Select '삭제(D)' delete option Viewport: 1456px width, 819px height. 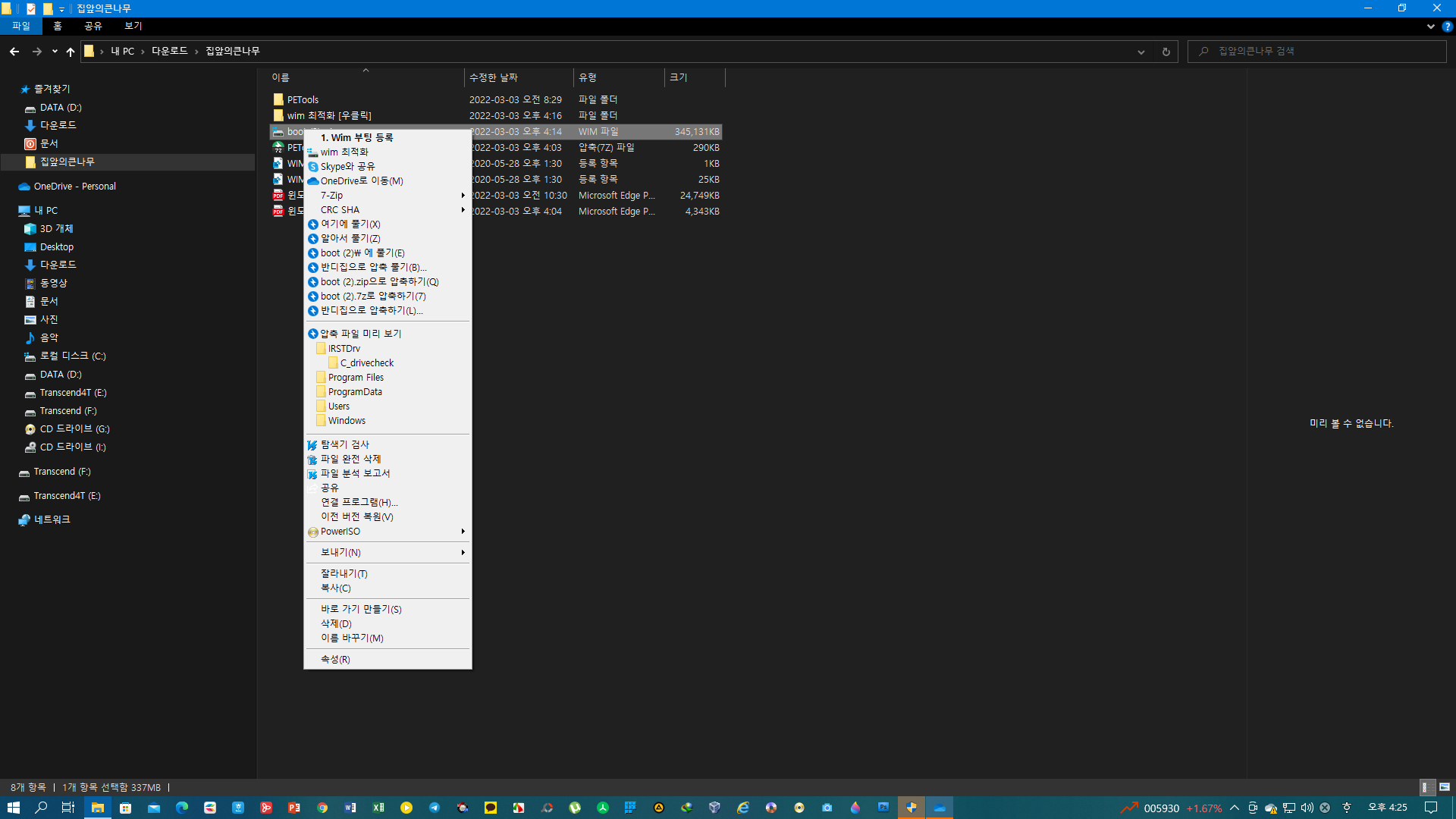[x=388, y=623]
